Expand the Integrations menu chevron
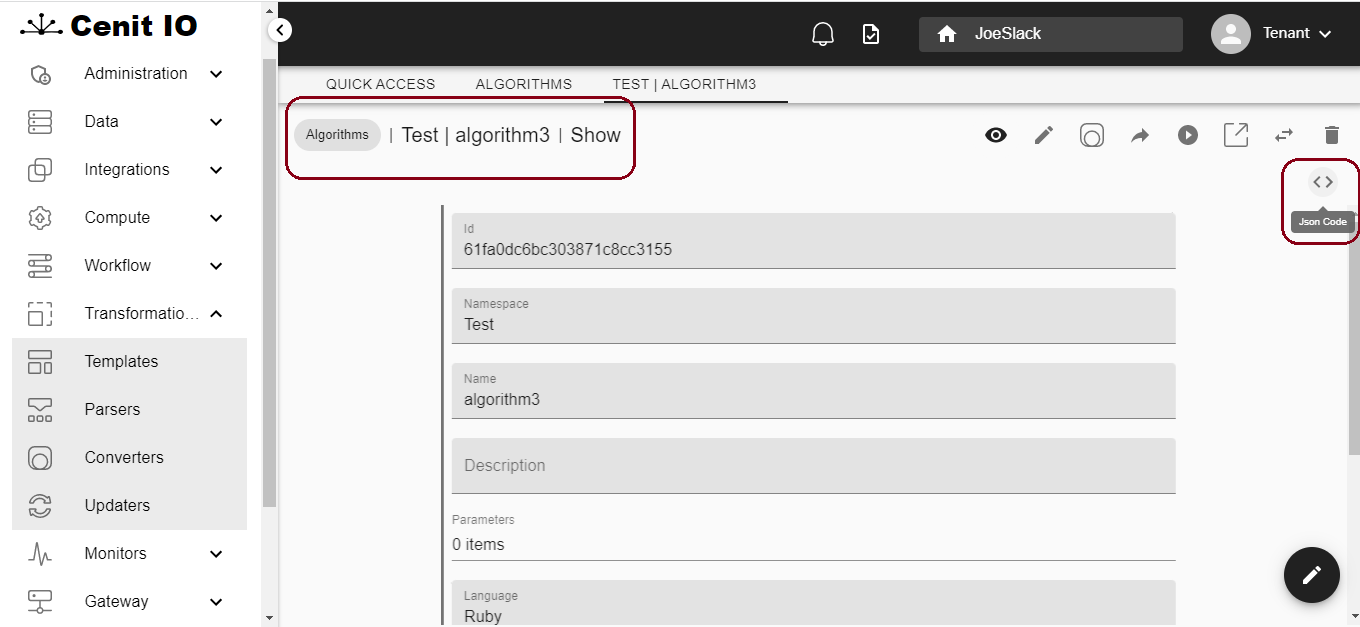Image resolution: width=1360 pixels, height=627 pixels. (216, 170)
